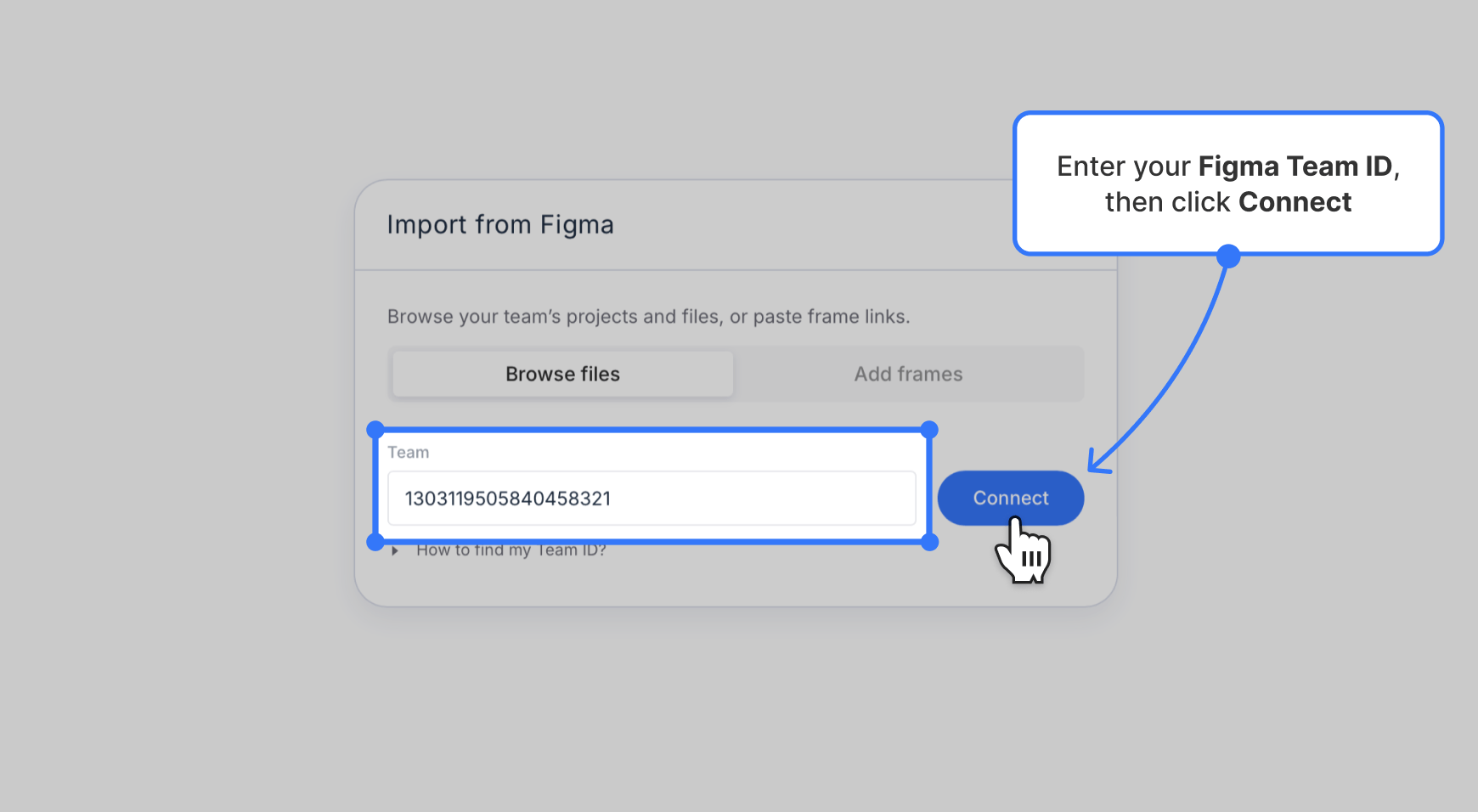
Task: Switch to the Browse files tab
Action: (x=561, y=374)
